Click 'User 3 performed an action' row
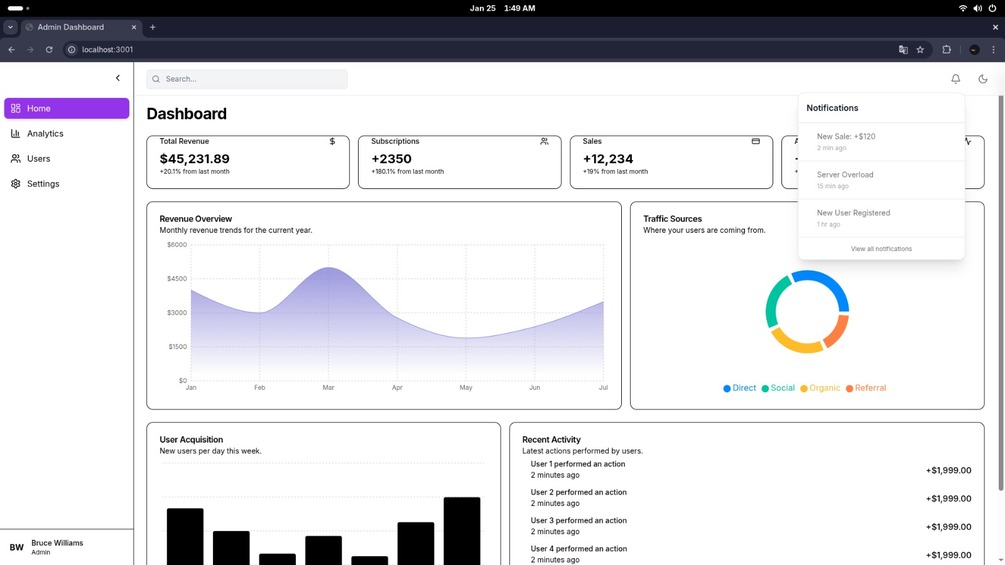1005x565 pixels. 747,526
